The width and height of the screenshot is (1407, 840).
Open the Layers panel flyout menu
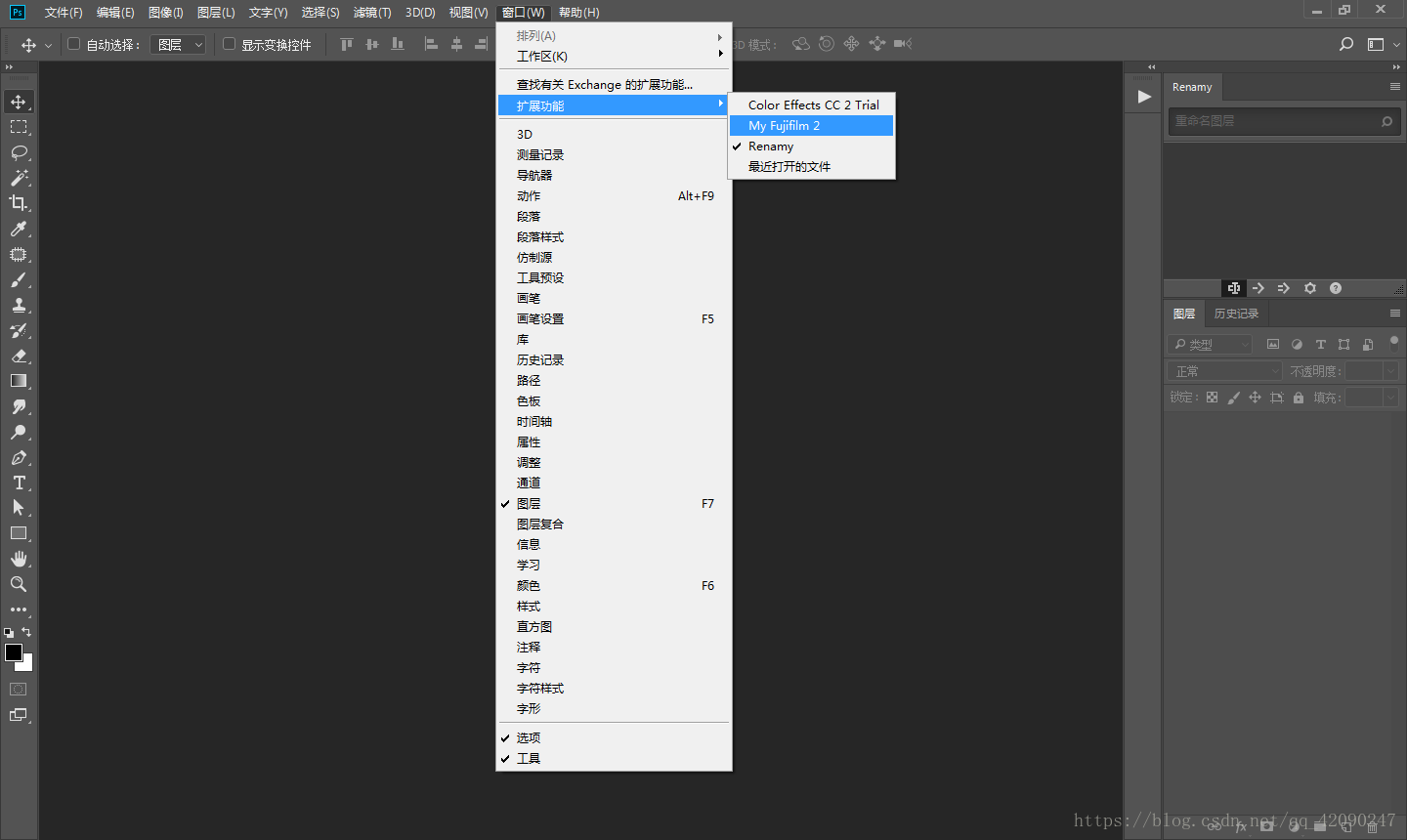[x=1395, y=314]
